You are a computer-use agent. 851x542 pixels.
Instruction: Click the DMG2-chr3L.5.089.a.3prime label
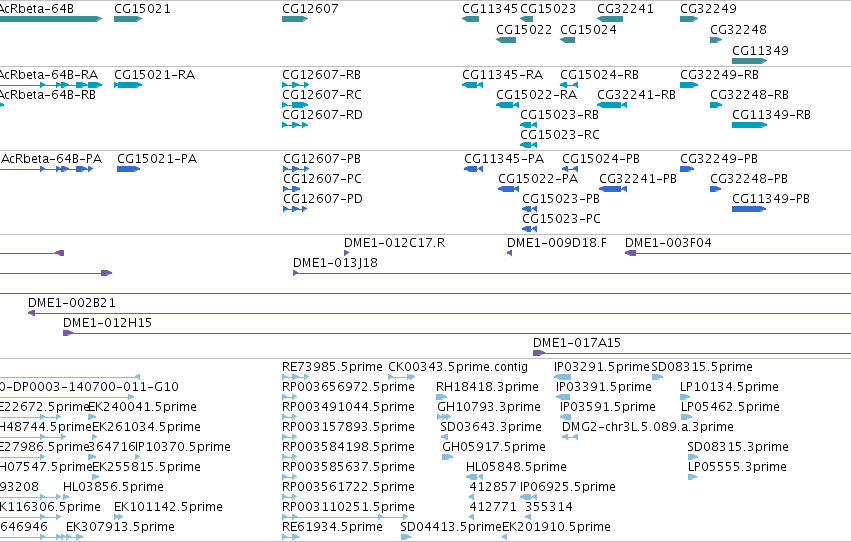[x=648, y=426]
